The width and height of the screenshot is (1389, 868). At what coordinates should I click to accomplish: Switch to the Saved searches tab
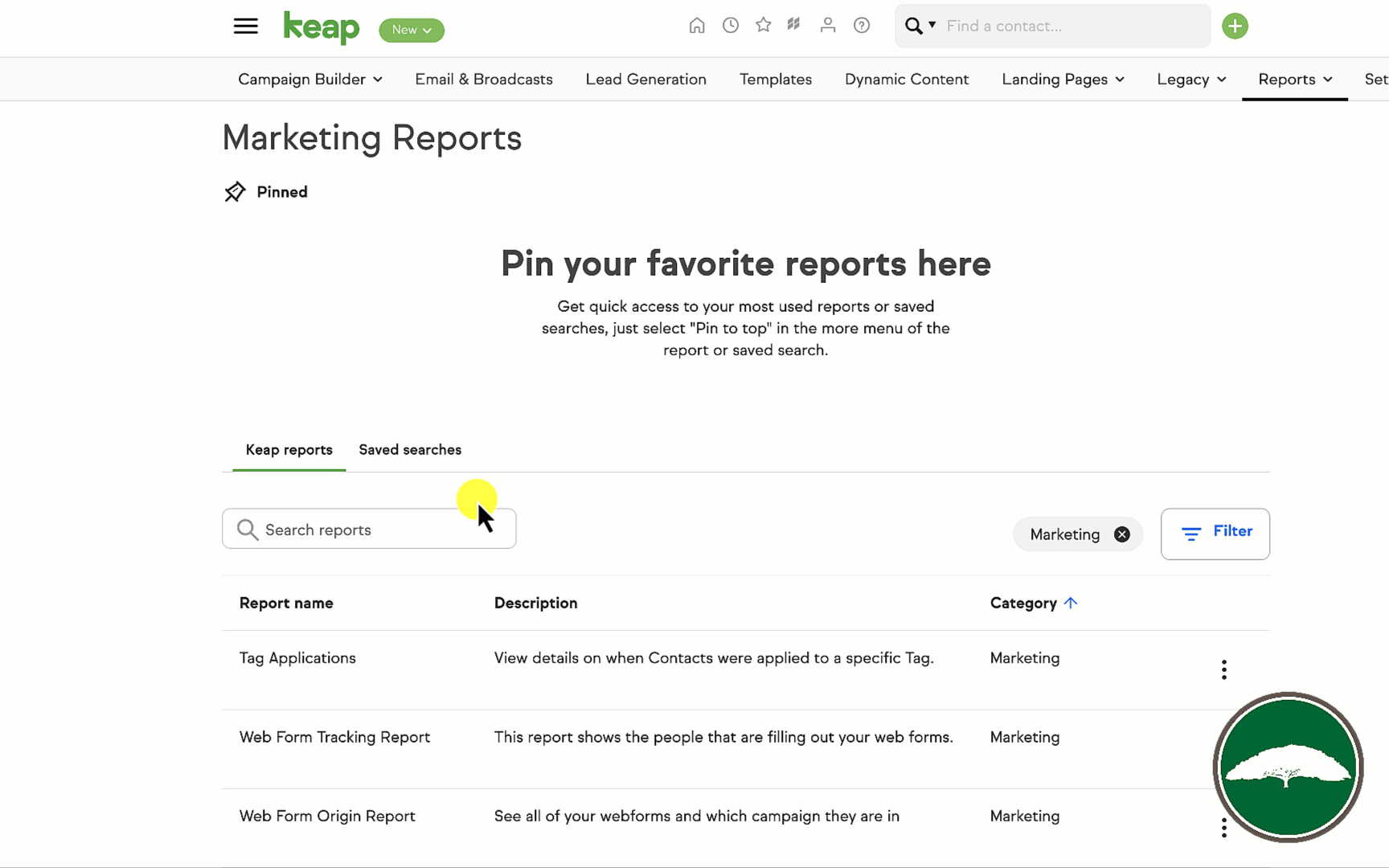[x=410, y=450]
